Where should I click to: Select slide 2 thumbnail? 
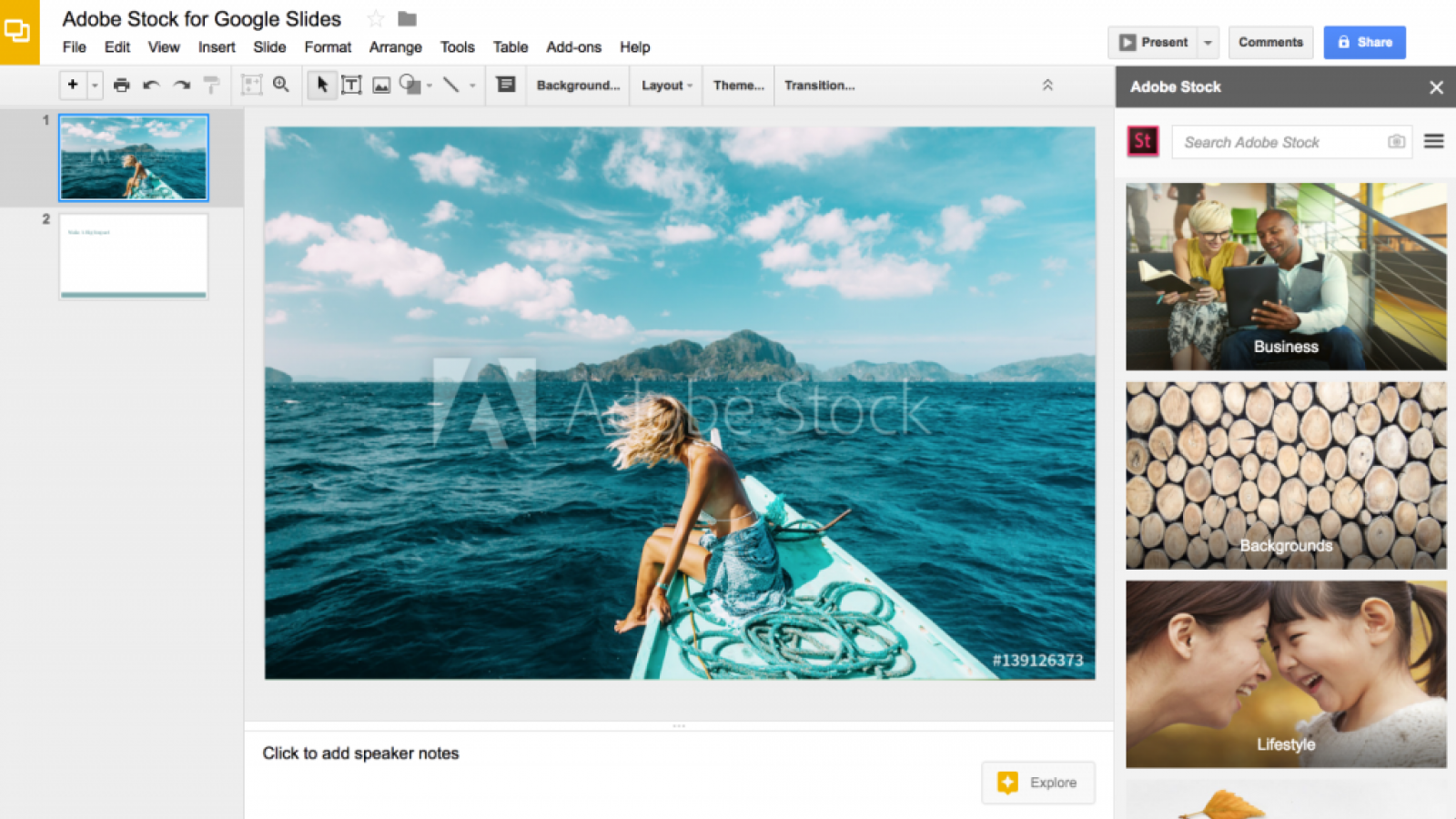[x=134, y=256]
